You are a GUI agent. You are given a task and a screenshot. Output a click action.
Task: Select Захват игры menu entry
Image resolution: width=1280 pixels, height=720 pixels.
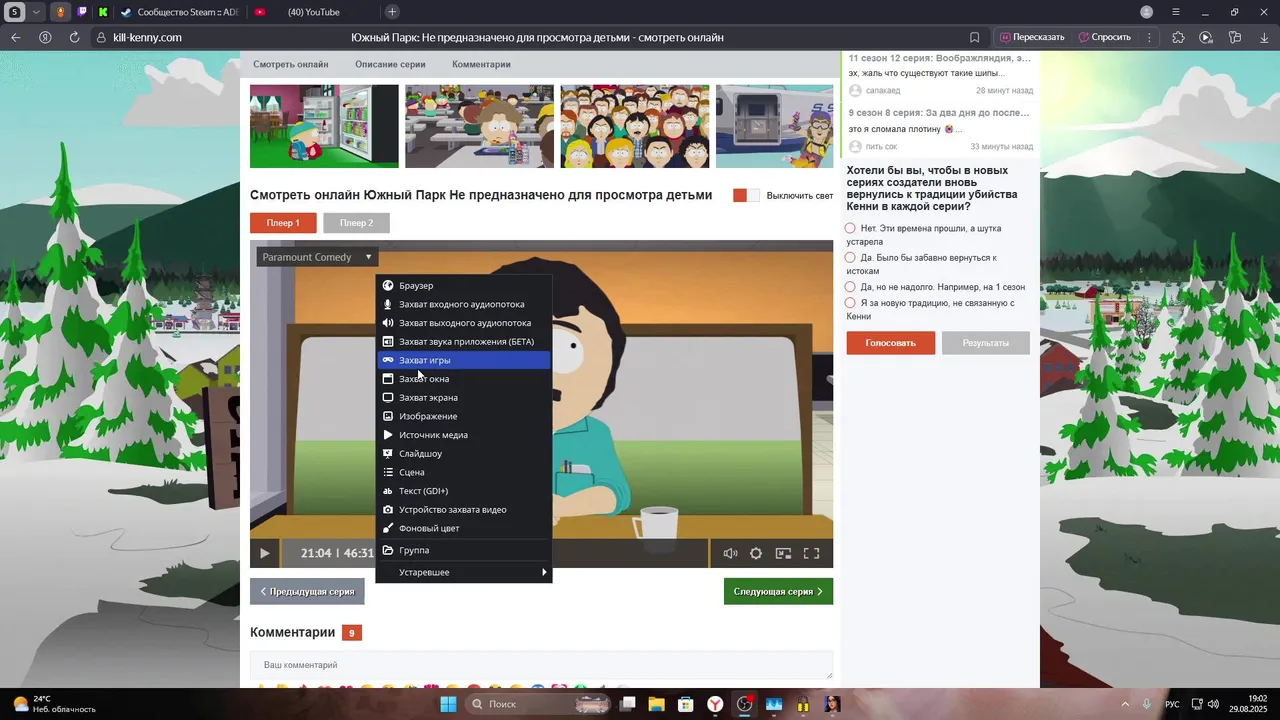point(464,360)
